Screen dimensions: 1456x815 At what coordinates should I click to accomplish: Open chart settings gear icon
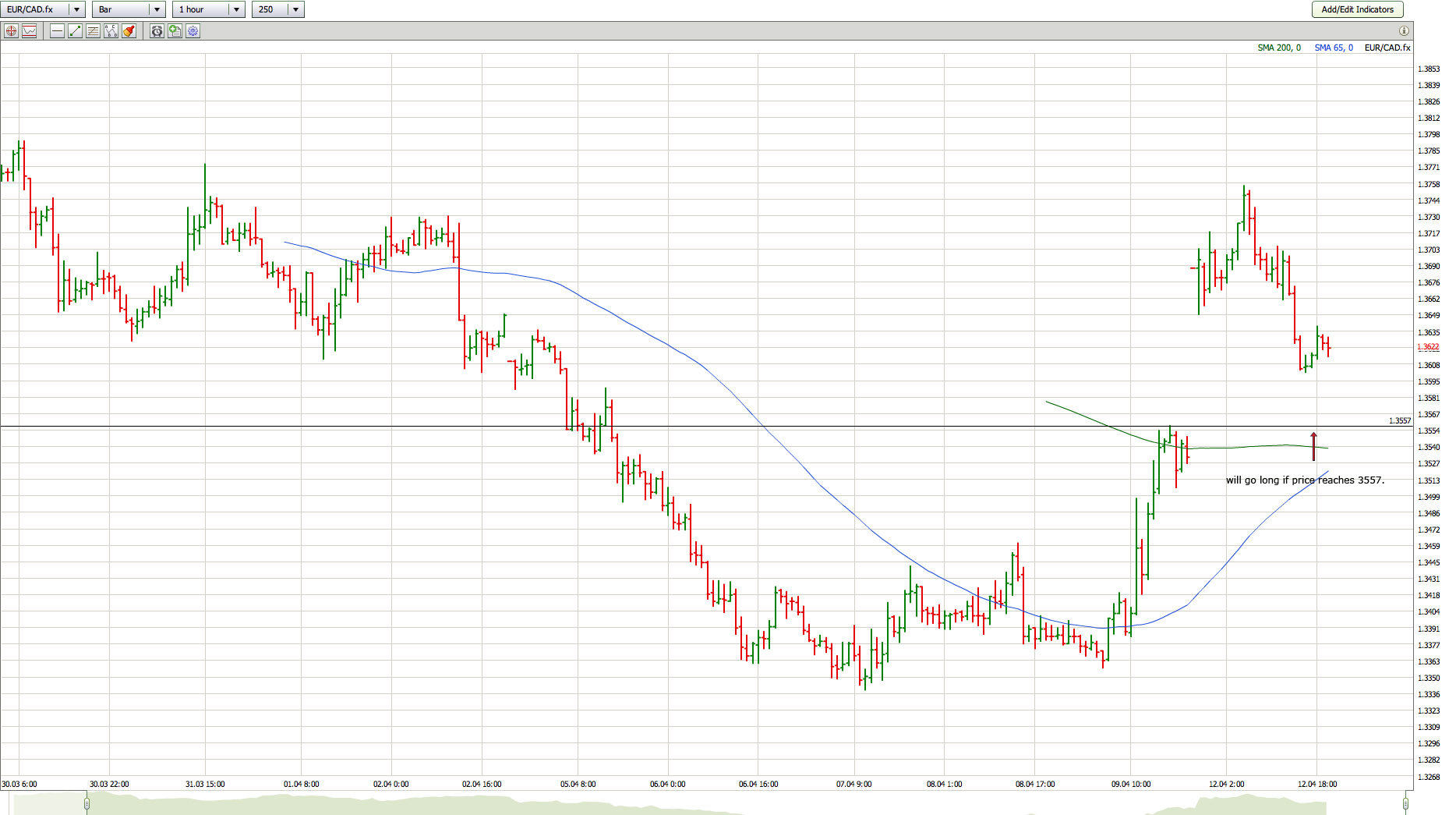click(193, 31)
